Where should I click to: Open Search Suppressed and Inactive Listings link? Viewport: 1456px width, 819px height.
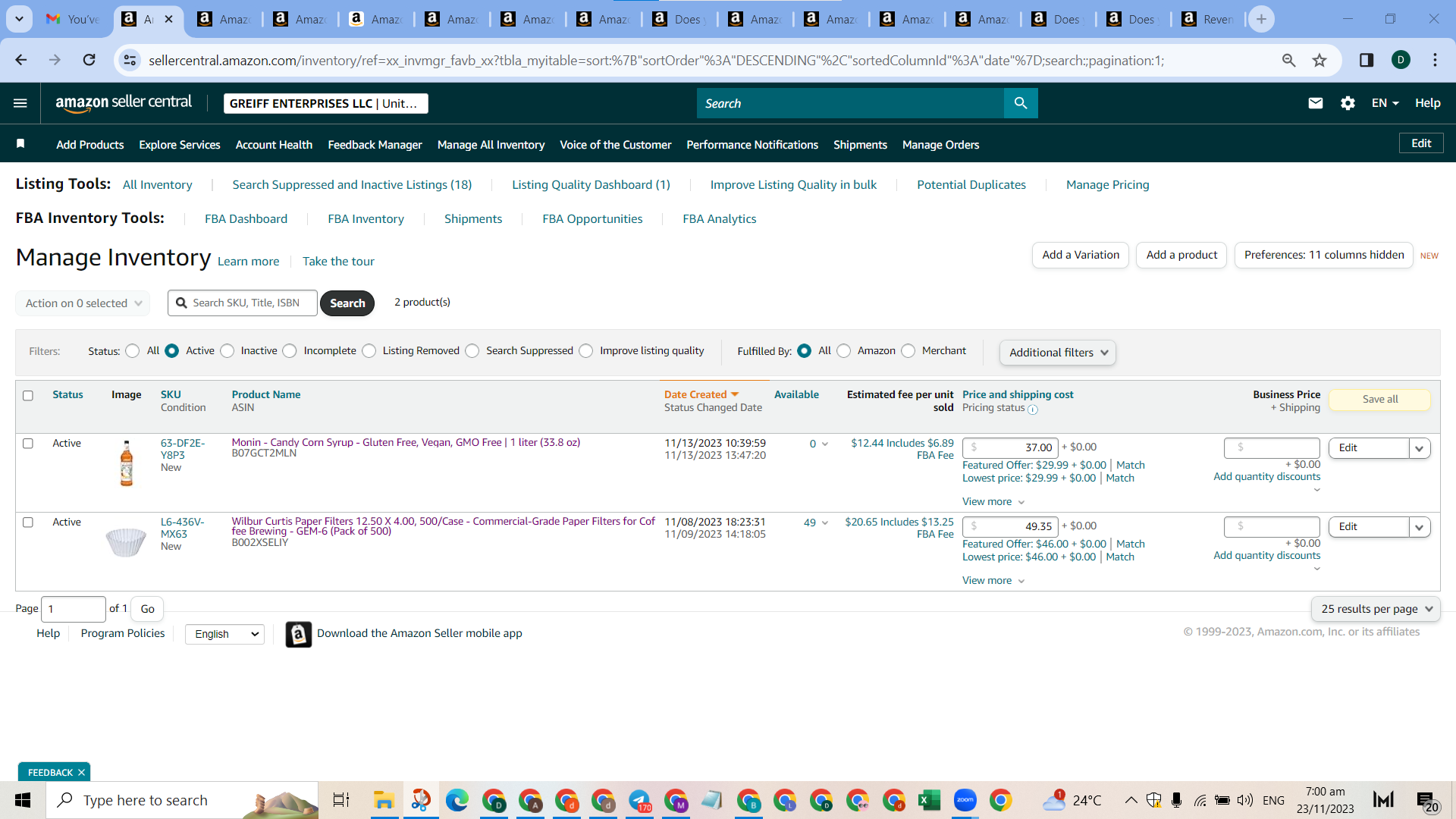click(352, 185)
